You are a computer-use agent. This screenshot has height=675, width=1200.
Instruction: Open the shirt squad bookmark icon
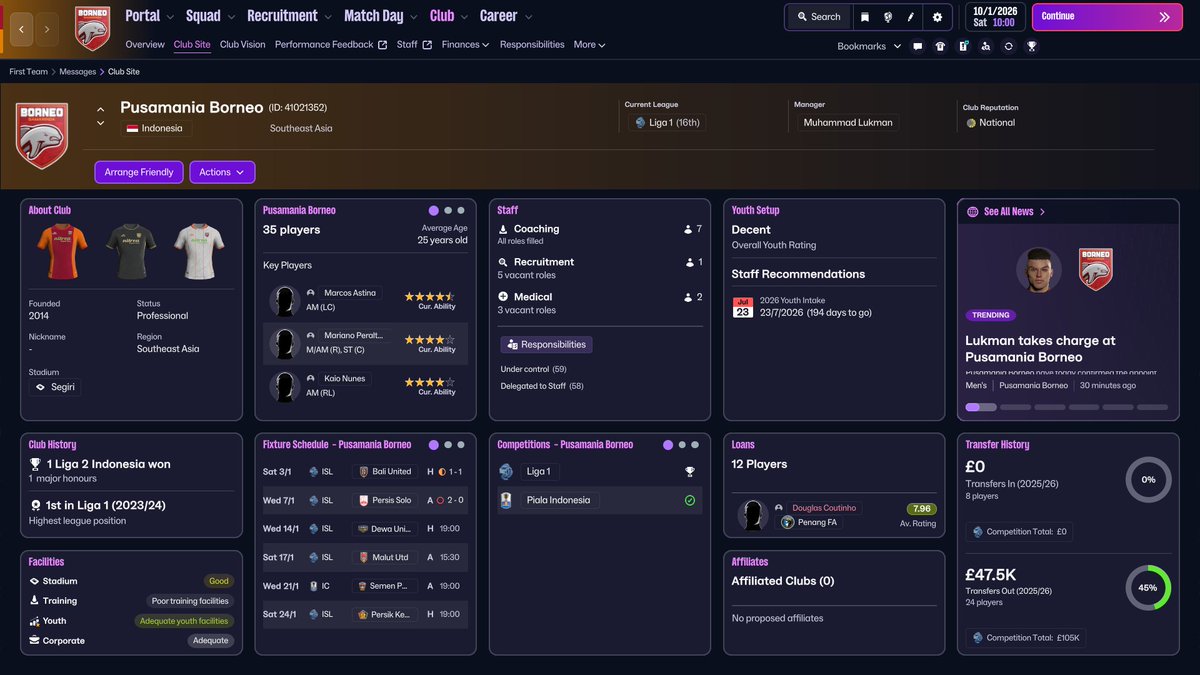click(x=940, y=46)
